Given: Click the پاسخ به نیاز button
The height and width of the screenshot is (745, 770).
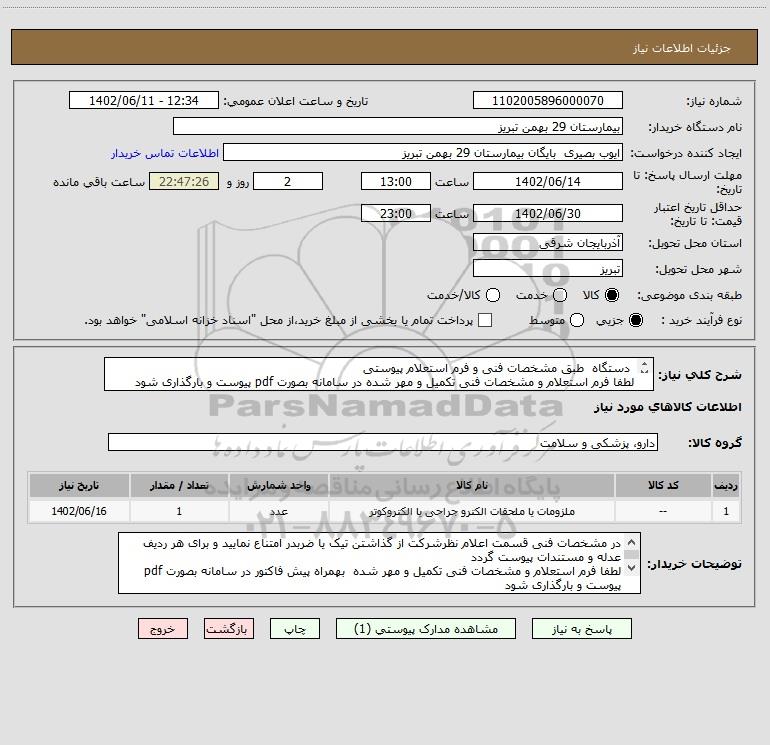Looking at the screenshot, I should coord(581,629).
